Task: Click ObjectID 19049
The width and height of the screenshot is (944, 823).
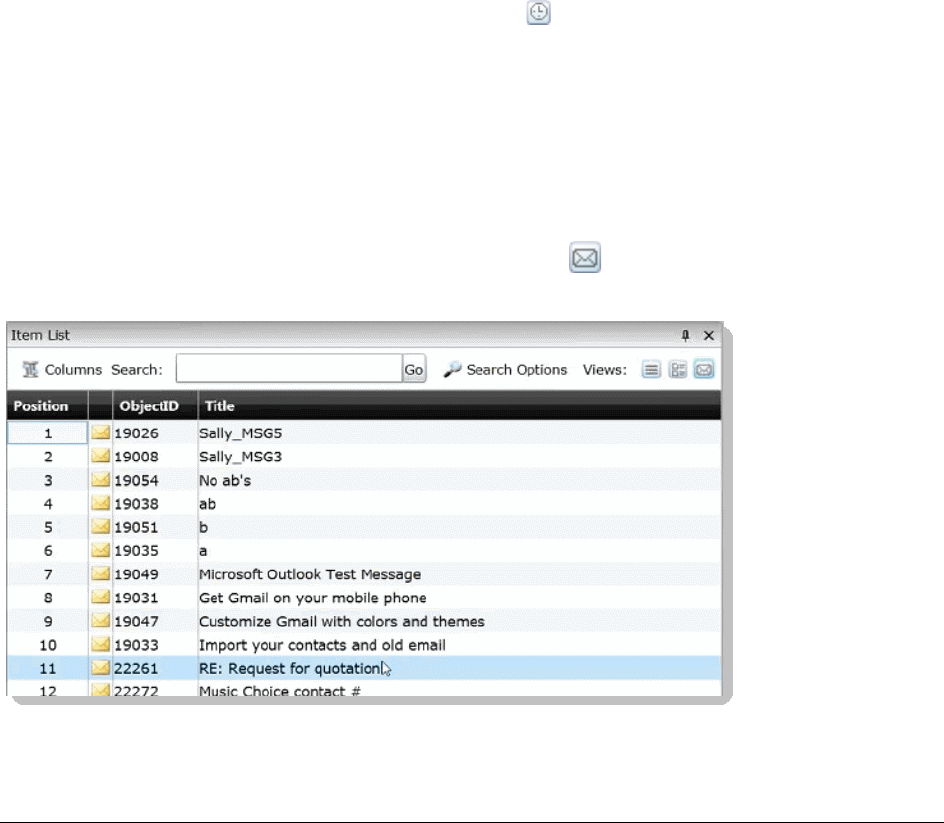Action: pyautogui.click(x=136, y=574)
